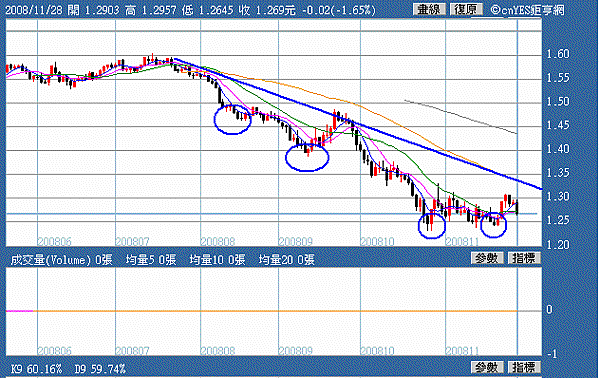Click the D9 59.74% indicator value
The width and height of the screenshot is (600, 378).
100,369
